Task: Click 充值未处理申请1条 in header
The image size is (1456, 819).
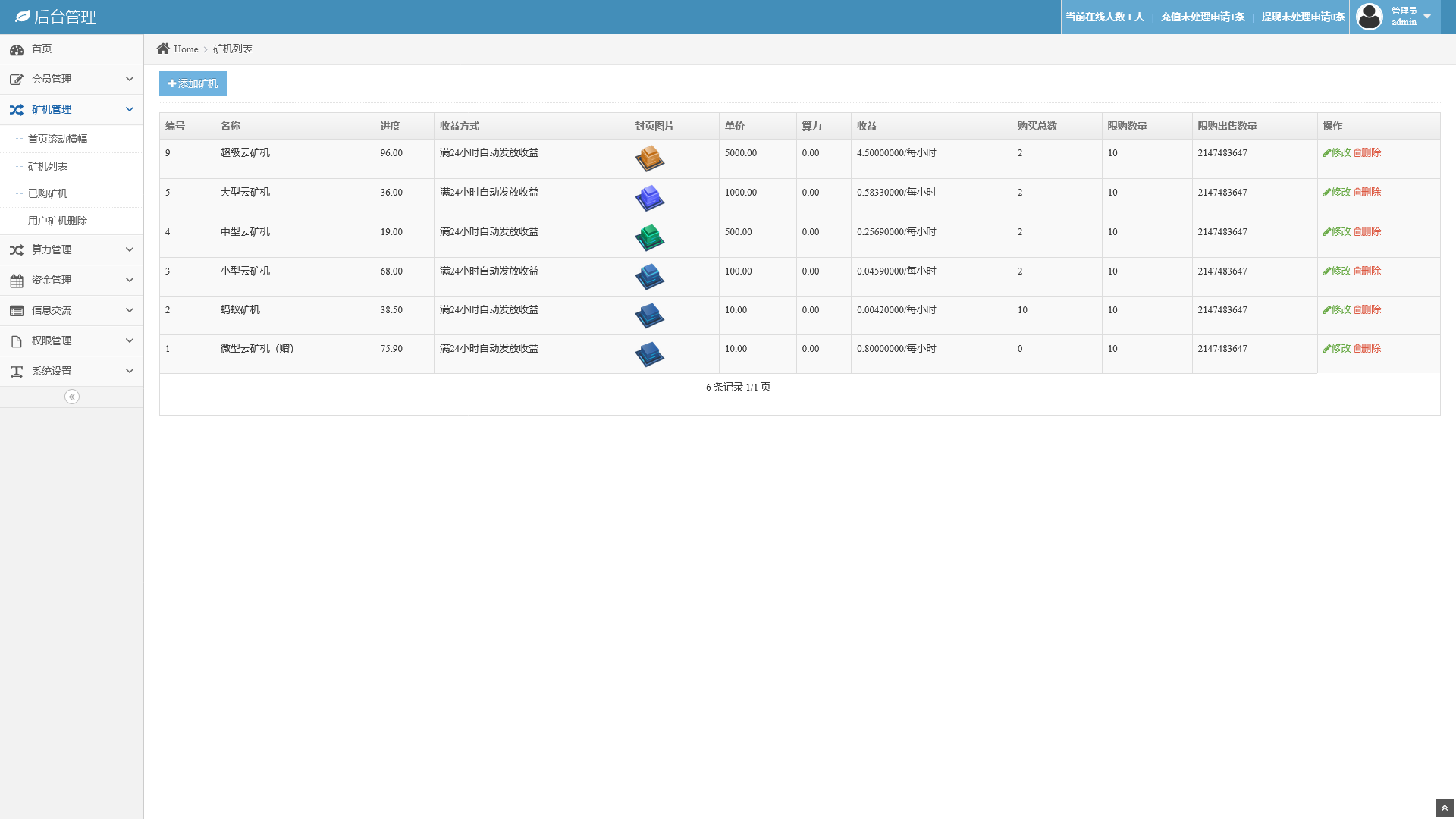Action: 1203,17
